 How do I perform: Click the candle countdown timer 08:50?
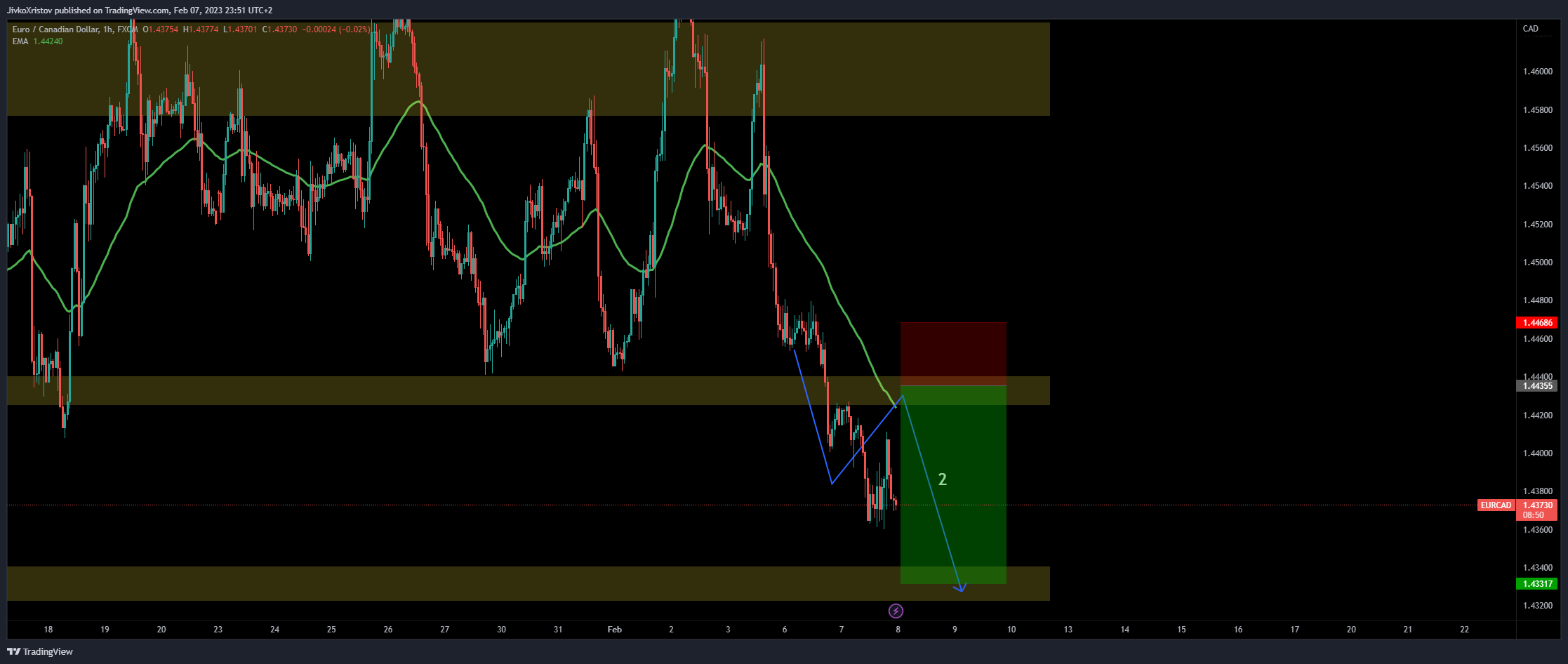(1534, 515)
